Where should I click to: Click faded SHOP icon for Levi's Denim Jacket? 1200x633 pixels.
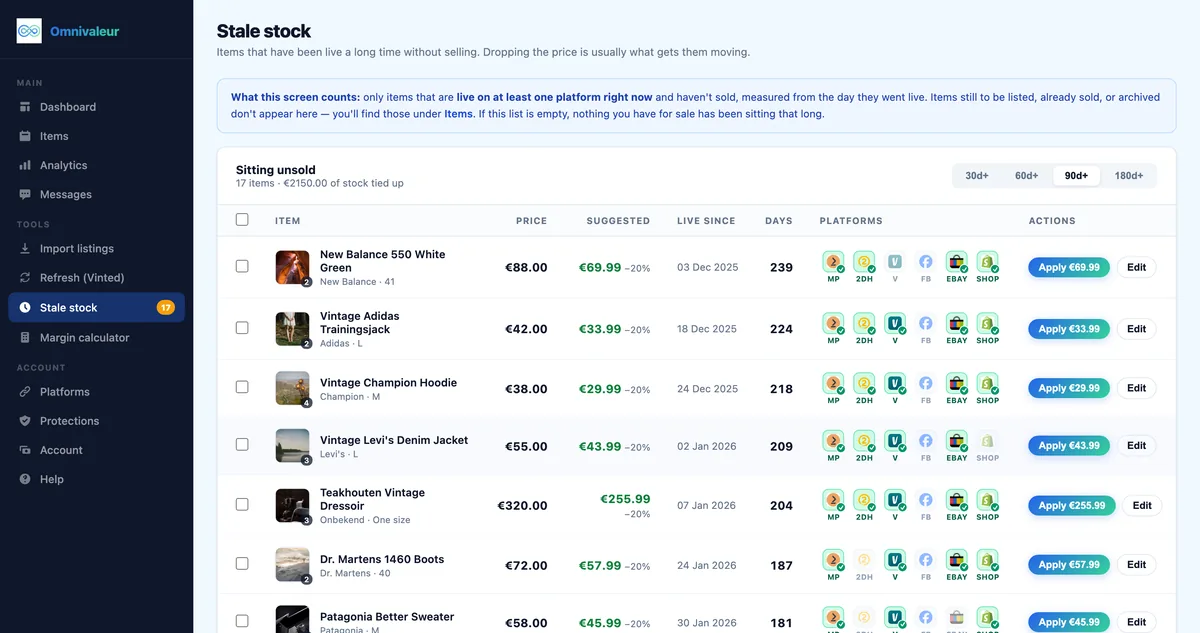988,441
